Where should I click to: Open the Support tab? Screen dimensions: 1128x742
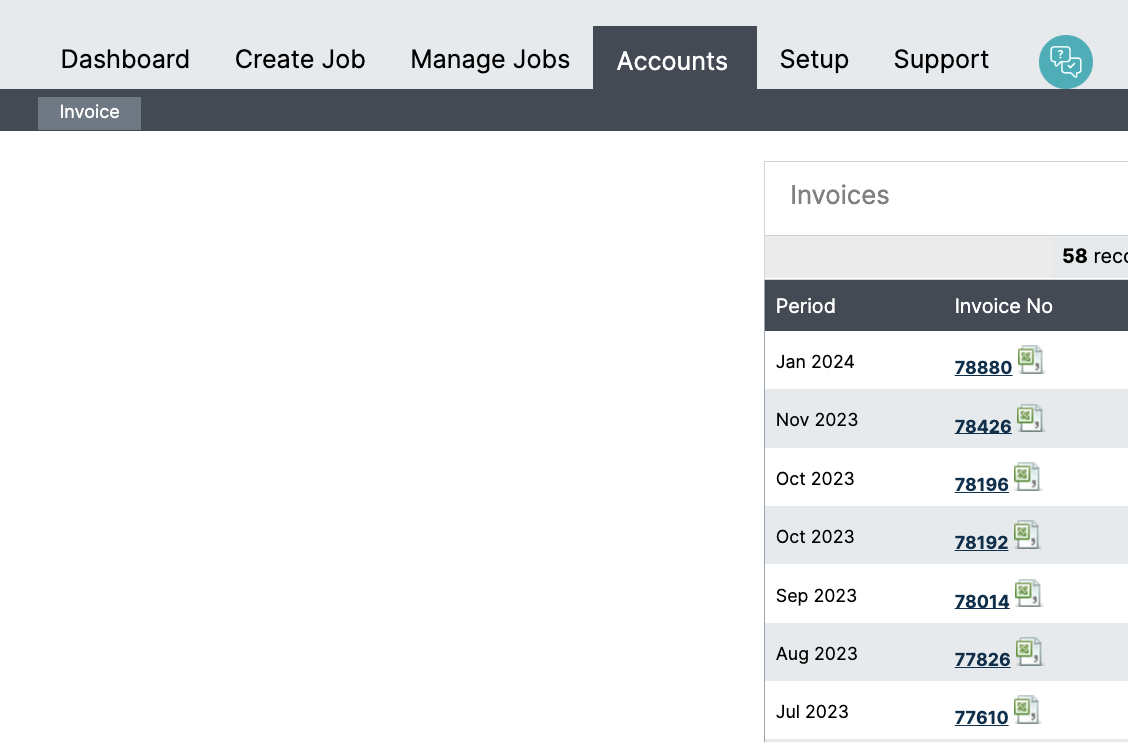941,59
